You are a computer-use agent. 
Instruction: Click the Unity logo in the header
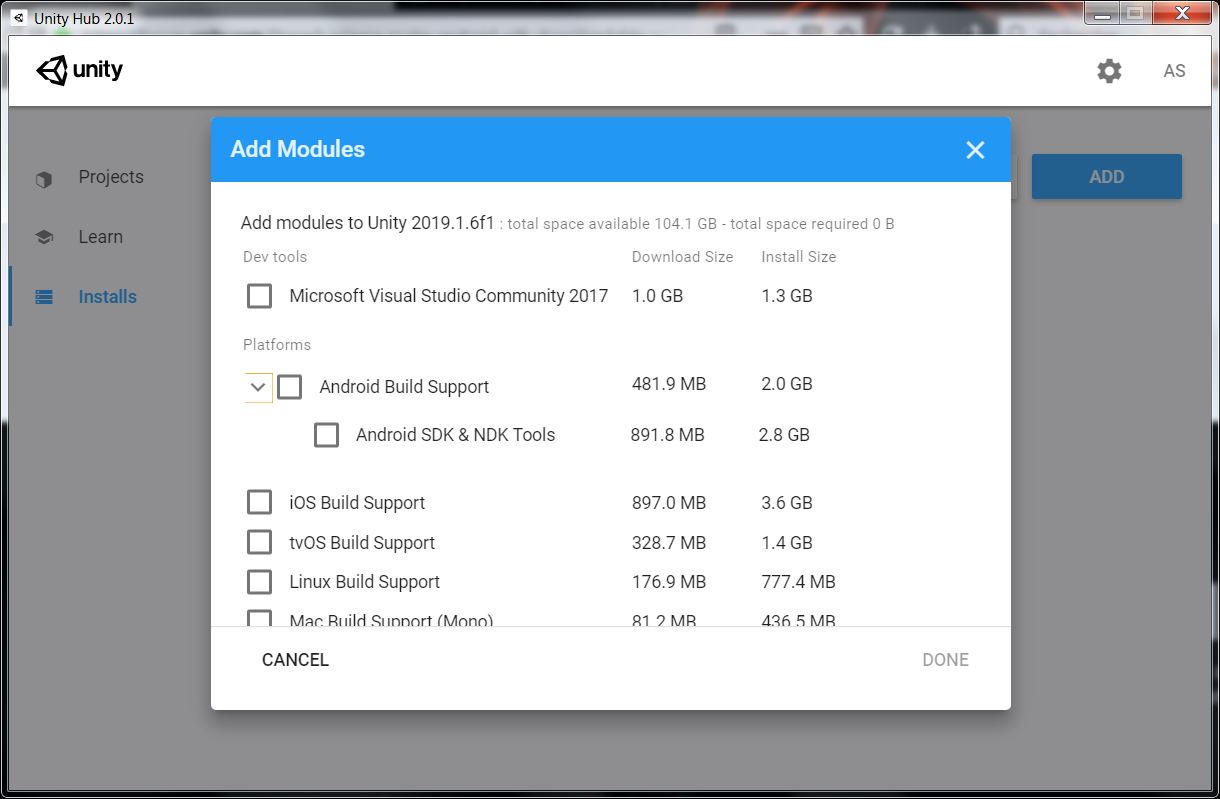click(x=80, y=70)
